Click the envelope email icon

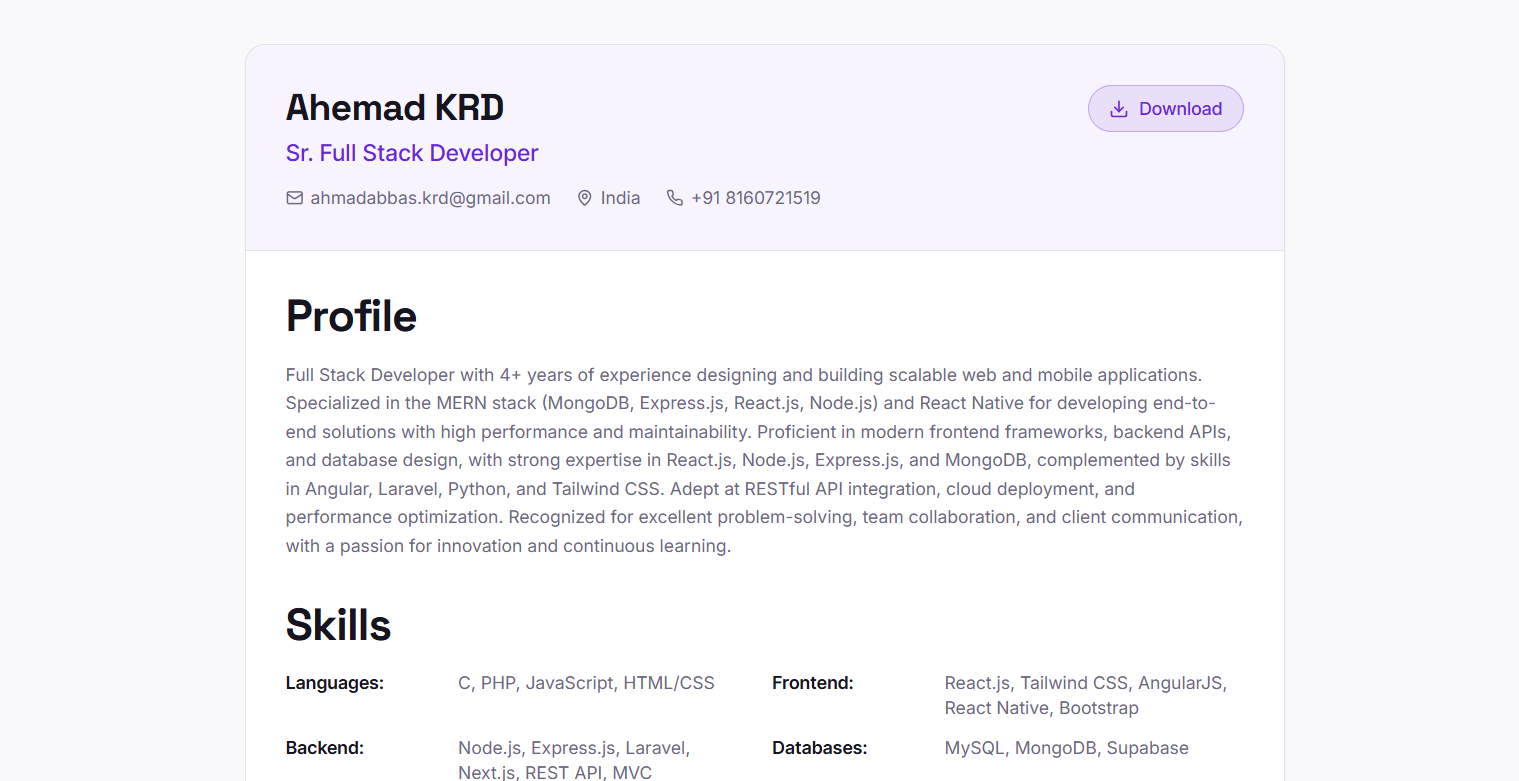294,198
